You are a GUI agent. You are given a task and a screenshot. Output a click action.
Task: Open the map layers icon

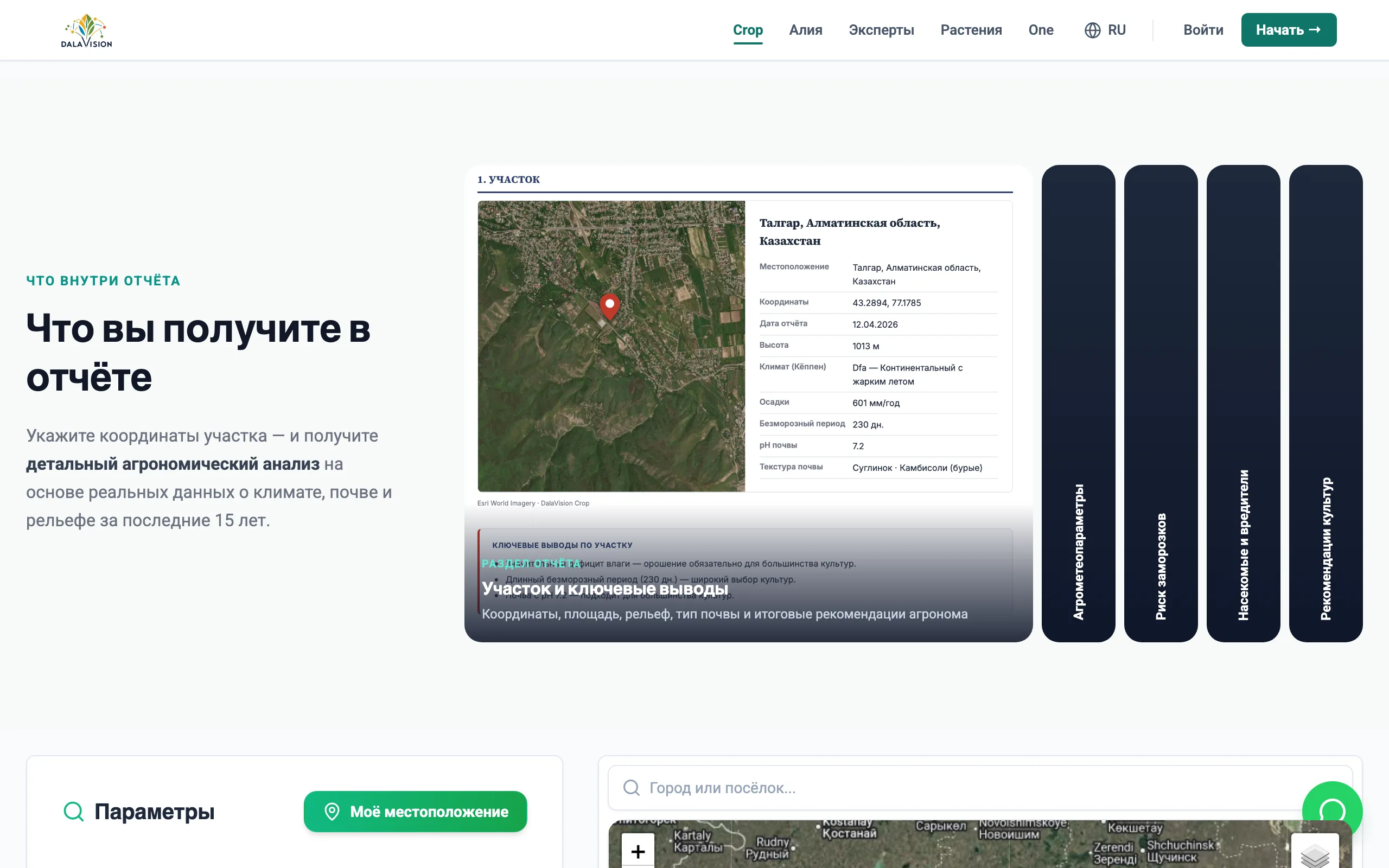point(1315,854)
